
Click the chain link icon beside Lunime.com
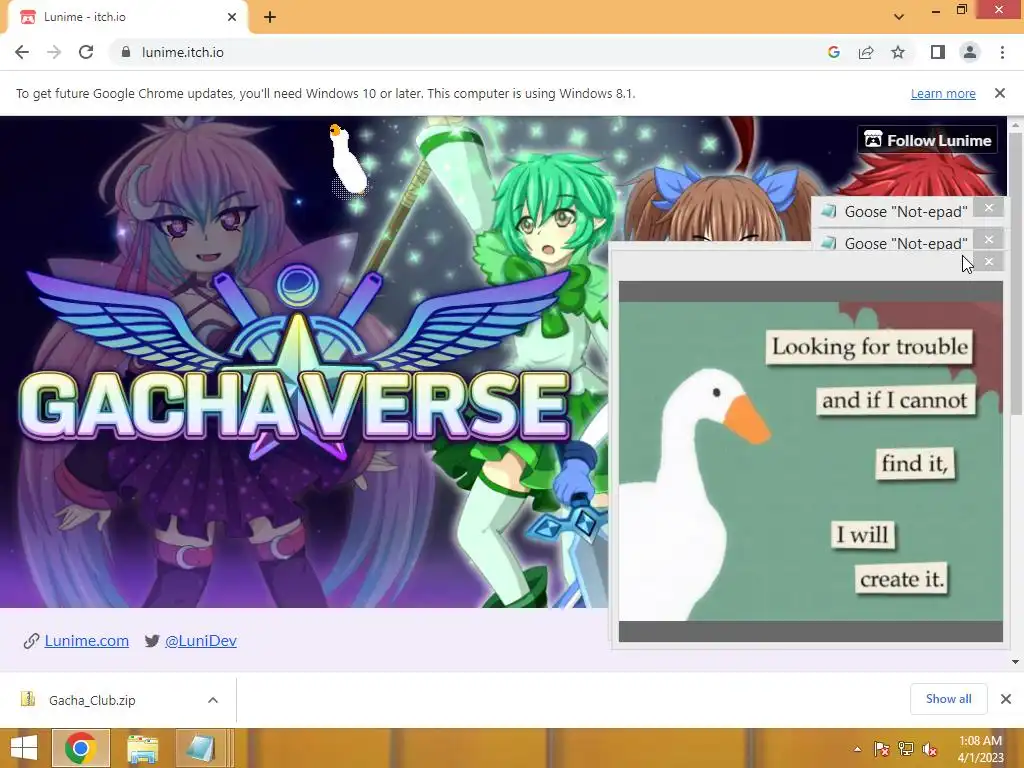tap(31, 641)
